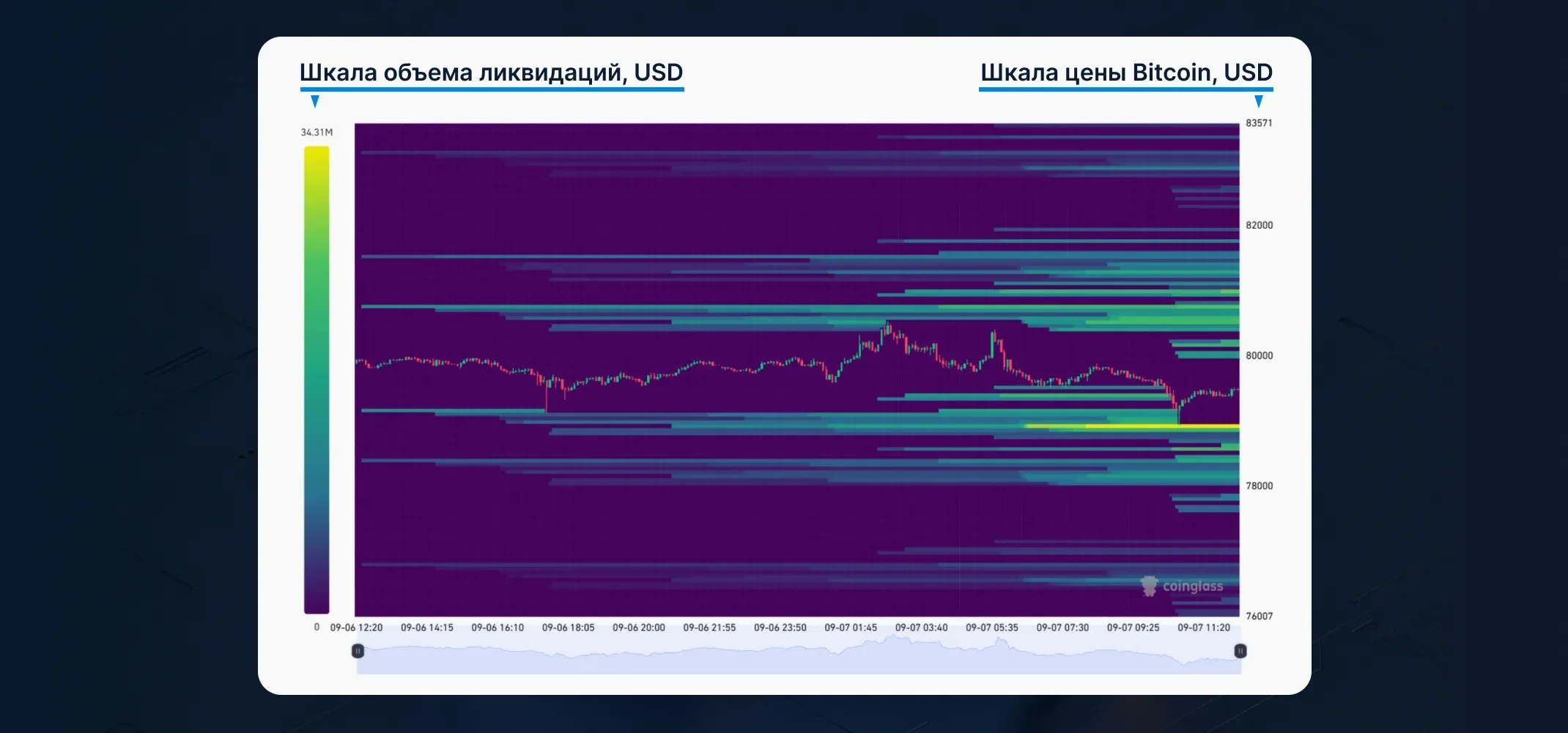This screenshot has width=1568, height=733.
Task: Click the 09-07 05:35 time label
Action: click(x=992, y=627)
